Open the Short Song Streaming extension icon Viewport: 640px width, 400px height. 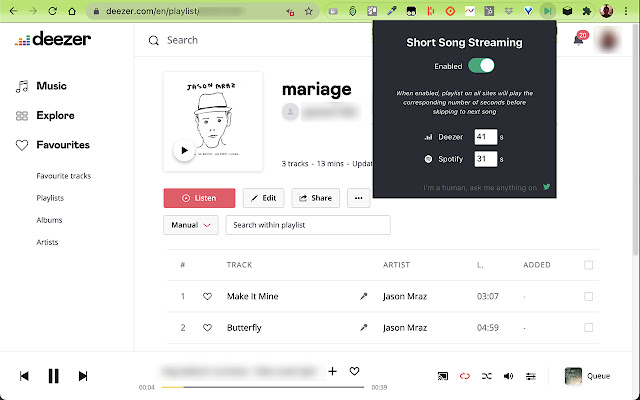547,11
